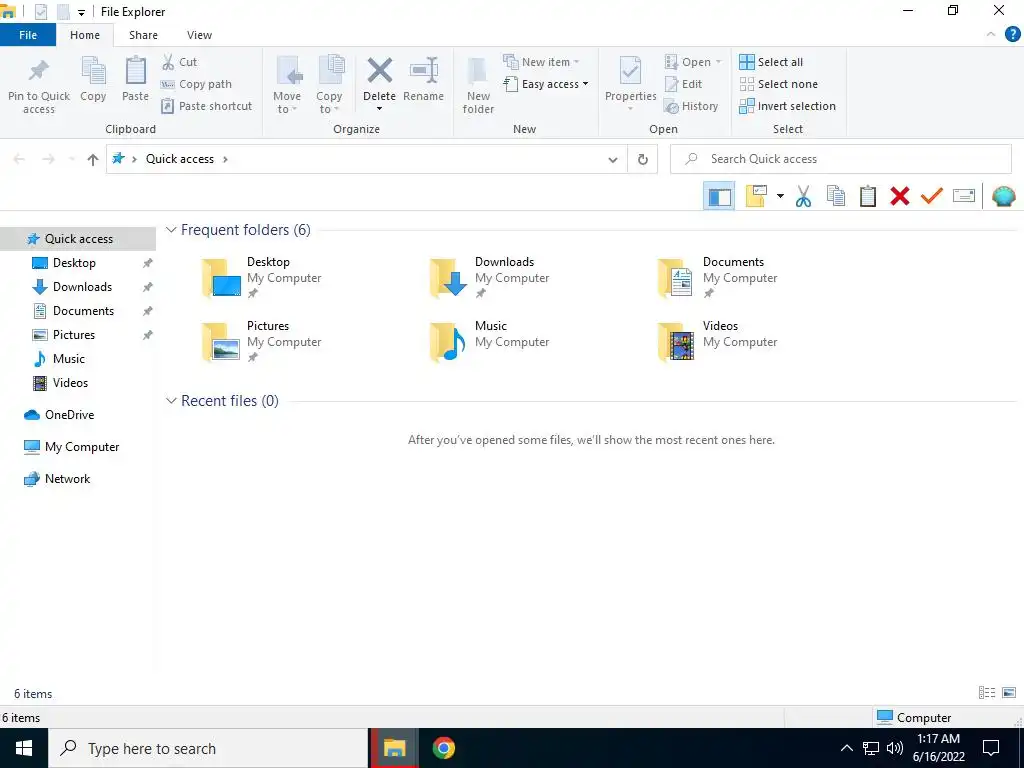
Task: Click Paste shortcut in ribbon
Action: [206, 106]
